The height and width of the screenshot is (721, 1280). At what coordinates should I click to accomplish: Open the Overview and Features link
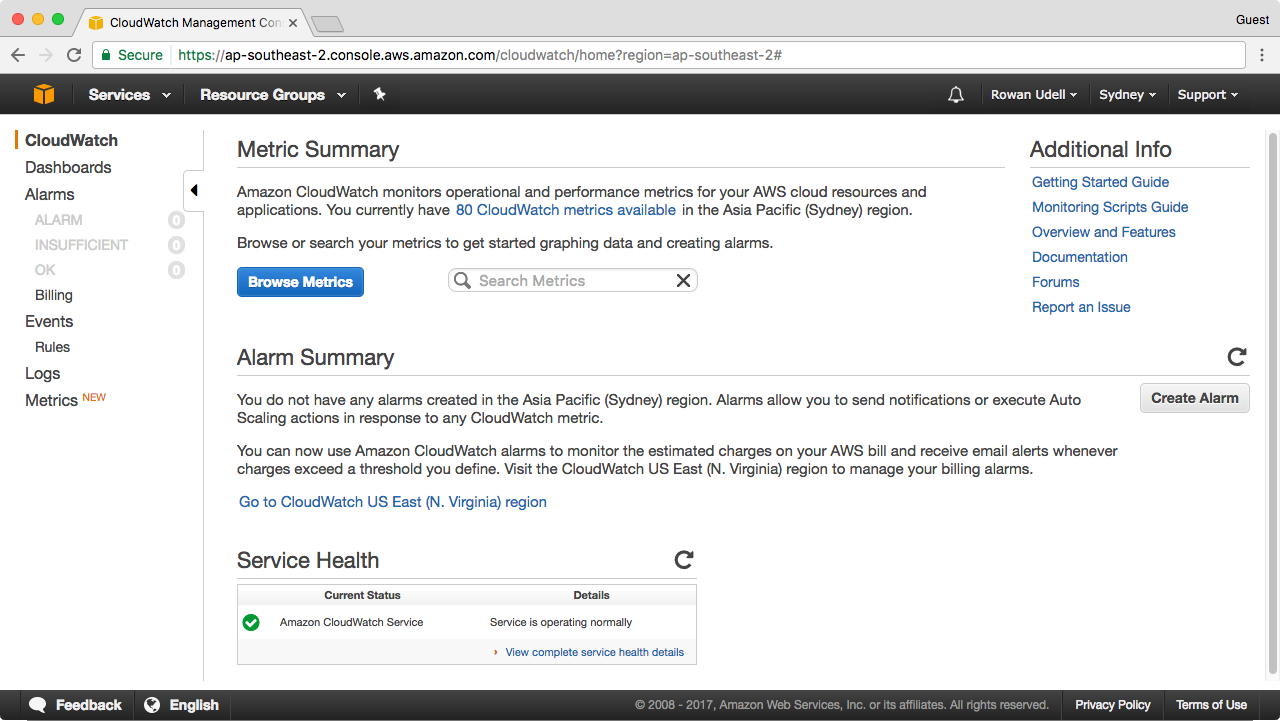pos(1104,232)
